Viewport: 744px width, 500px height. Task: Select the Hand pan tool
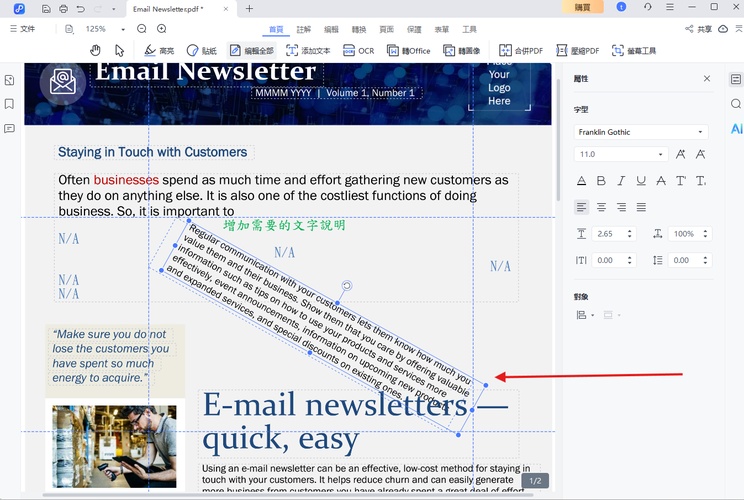coord(96,50)
